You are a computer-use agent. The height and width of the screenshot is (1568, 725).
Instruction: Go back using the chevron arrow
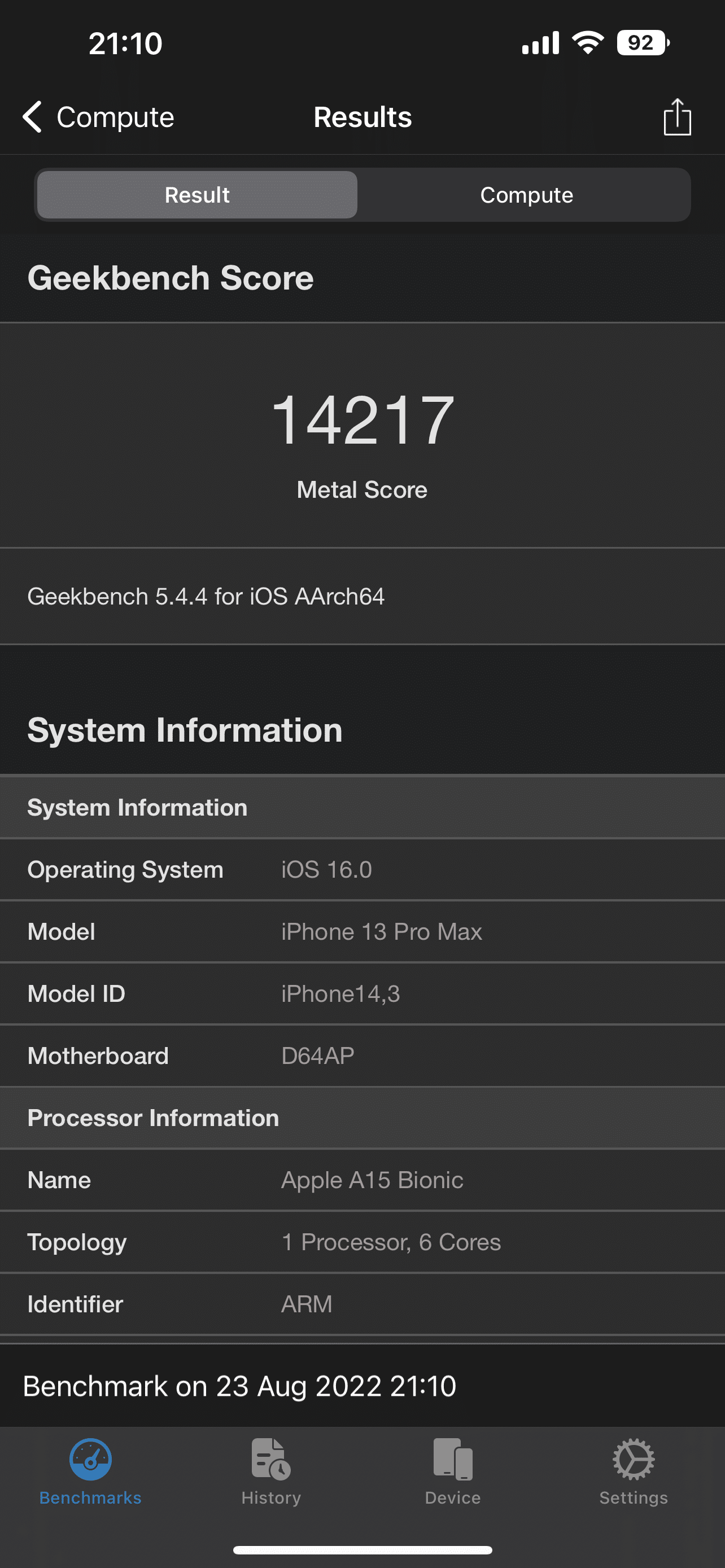point(32,116)
